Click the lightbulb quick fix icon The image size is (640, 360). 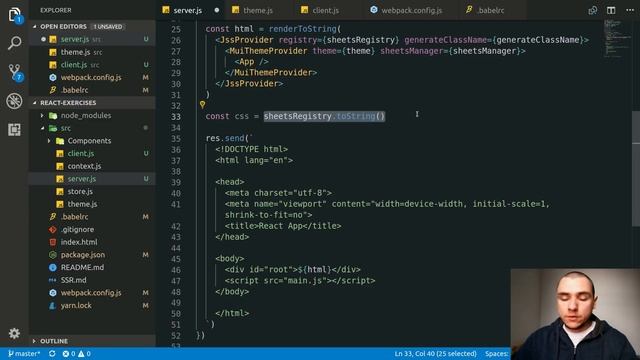point(202,105)
